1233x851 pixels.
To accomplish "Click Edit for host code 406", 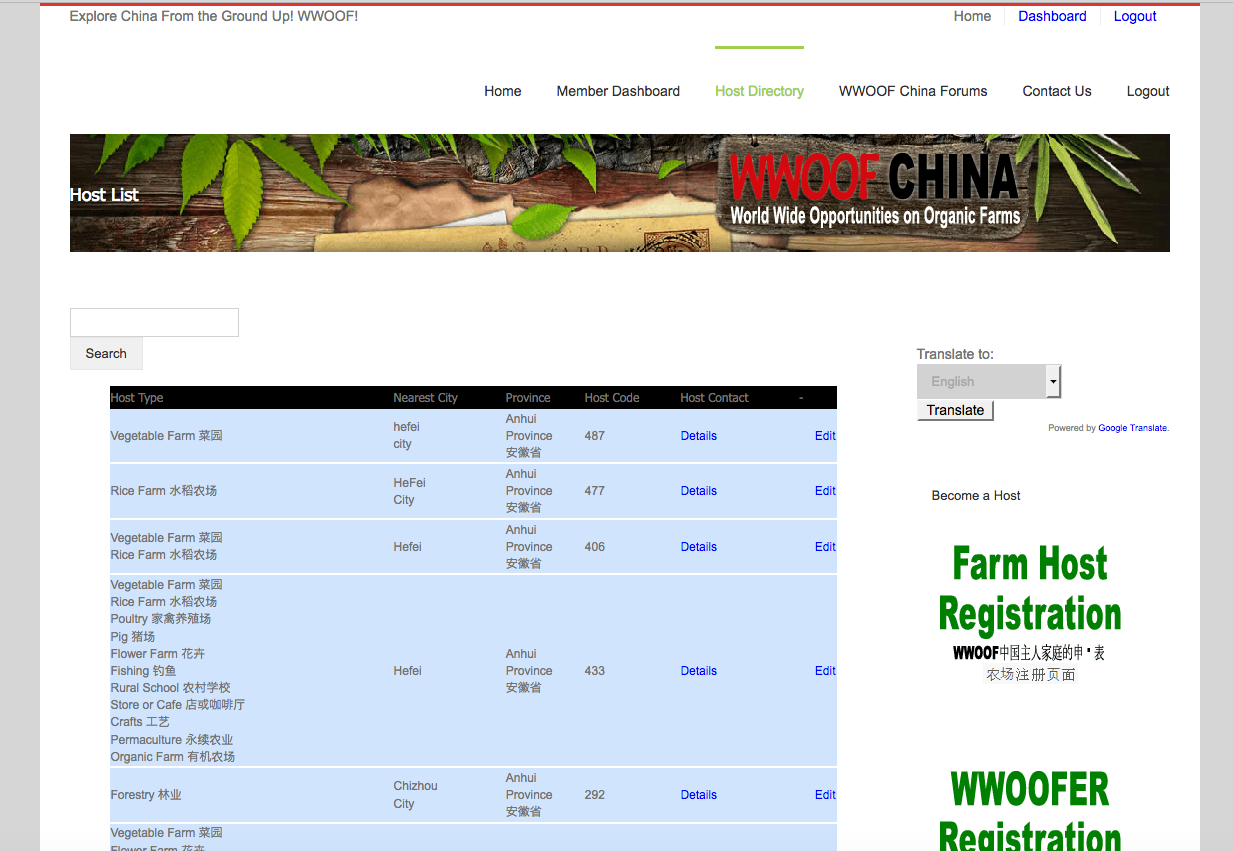I will [x=825, y=547].
